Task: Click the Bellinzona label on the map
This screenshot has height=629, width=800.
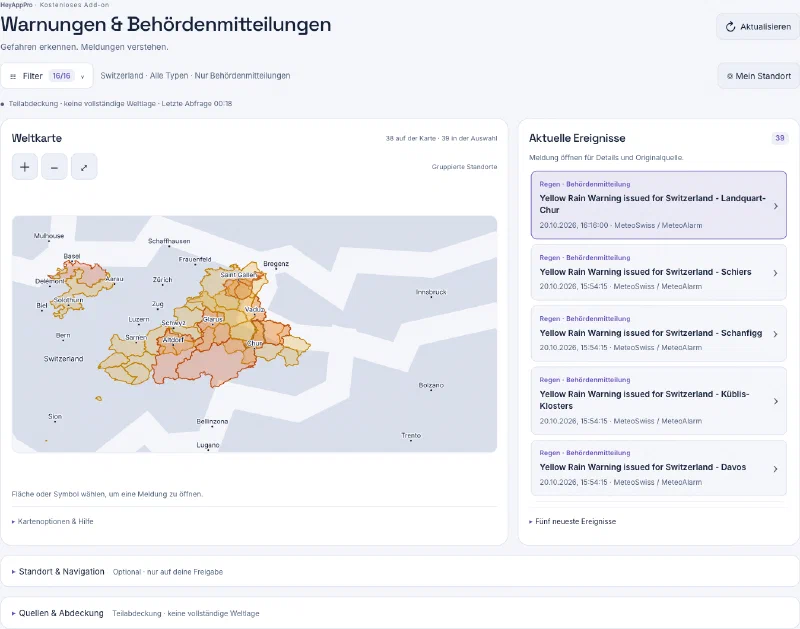Action: (212, 421)
